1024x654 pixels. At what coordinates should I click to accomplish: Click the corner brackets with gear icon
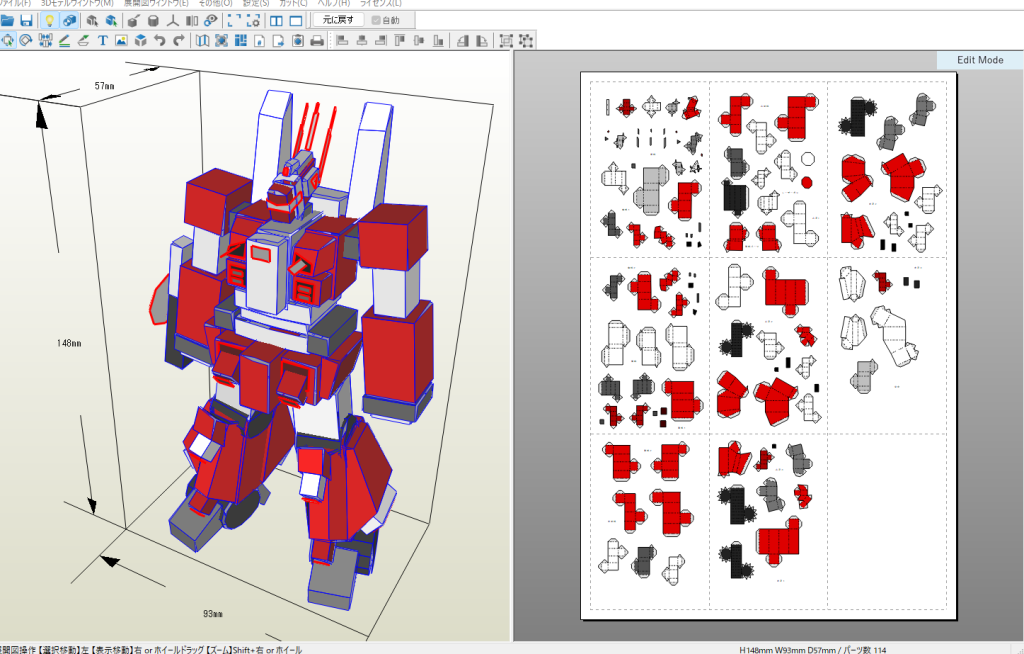coord(253,21)
